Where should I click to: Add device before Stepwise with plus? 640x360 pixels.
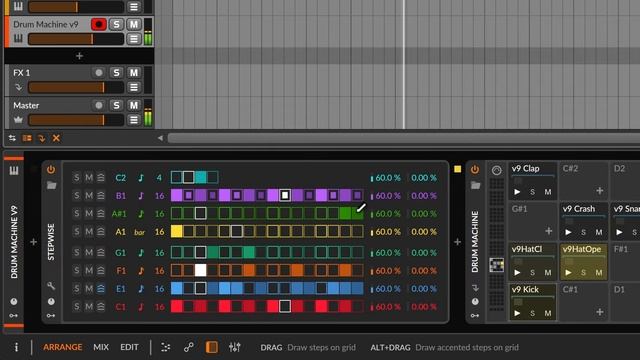[33, 242]
